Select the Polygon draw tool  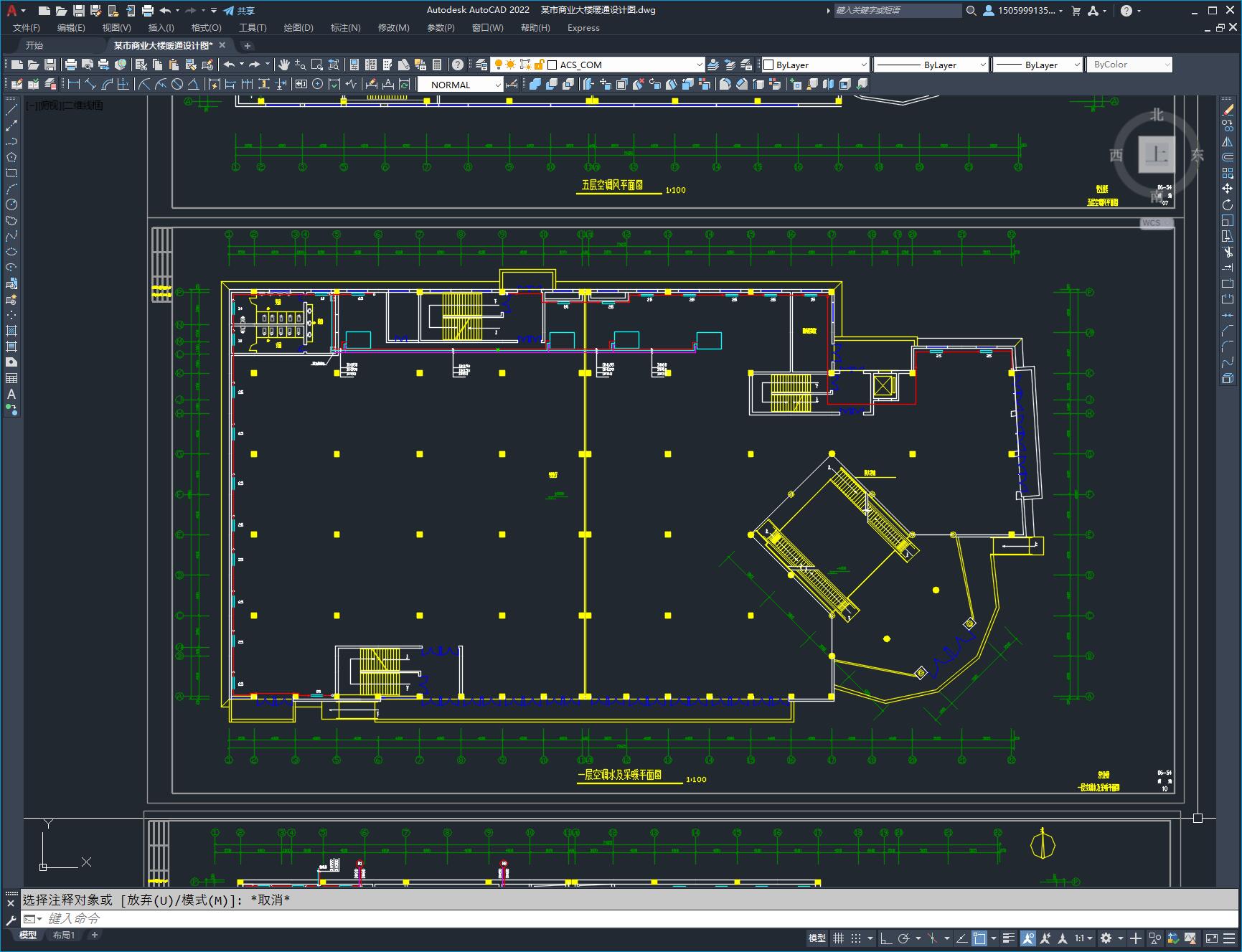coord(11,157)
